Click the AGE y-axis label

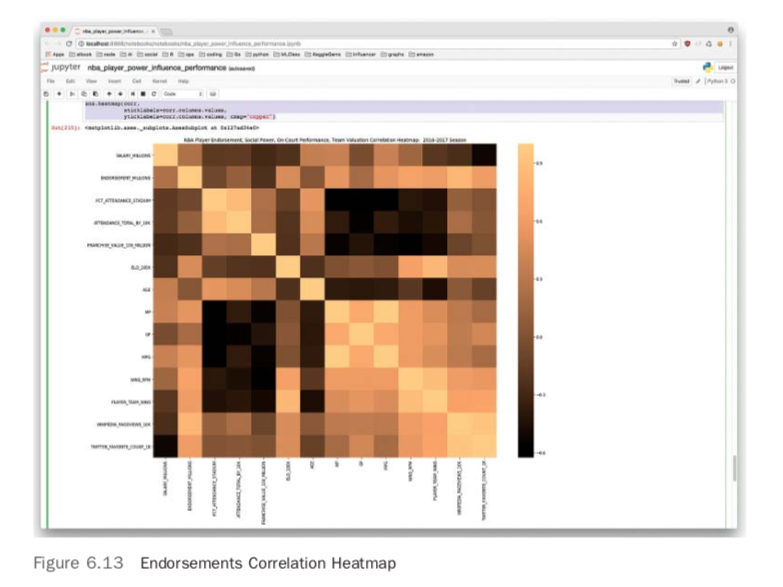coord(146,290)
